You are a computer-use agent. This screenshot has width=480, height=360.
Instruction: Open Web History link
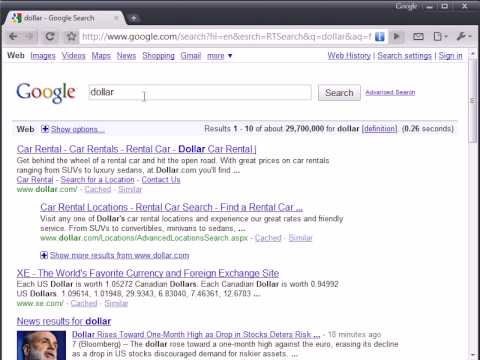point(349,56)
